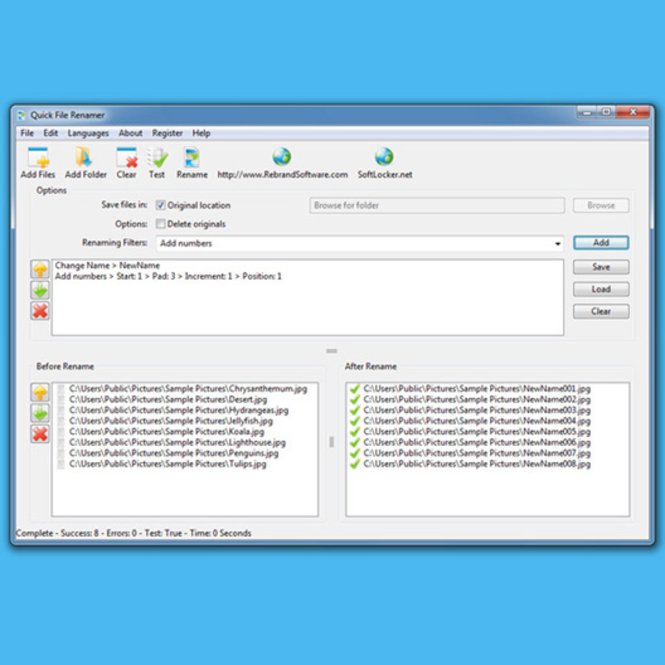
Task: Click the Add Files toolbar icon
Action: pyautogui.click(x=38, y=162)
